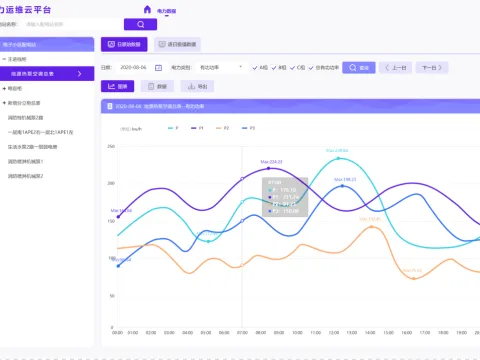Image resolution: width=480 pixels, height=360 pixels.
Task: Click the 查询 query button
Action: click(359, 68)
